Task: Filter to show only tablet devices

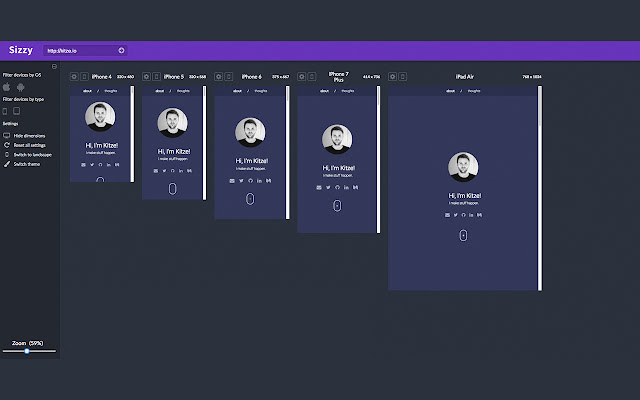Action: tap(16, 111)
